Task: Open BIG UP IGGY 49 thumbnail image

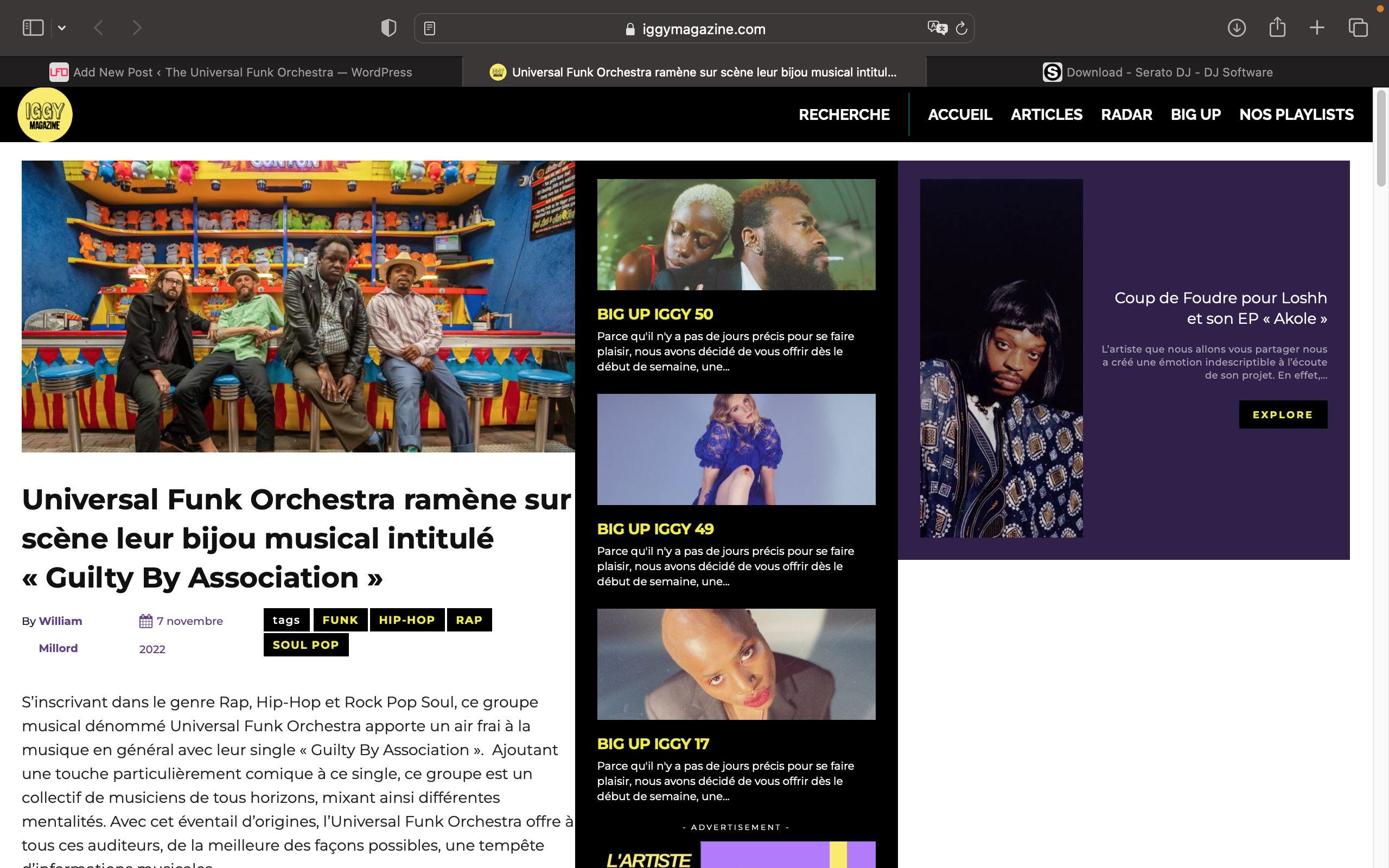Action: (736, 449)
